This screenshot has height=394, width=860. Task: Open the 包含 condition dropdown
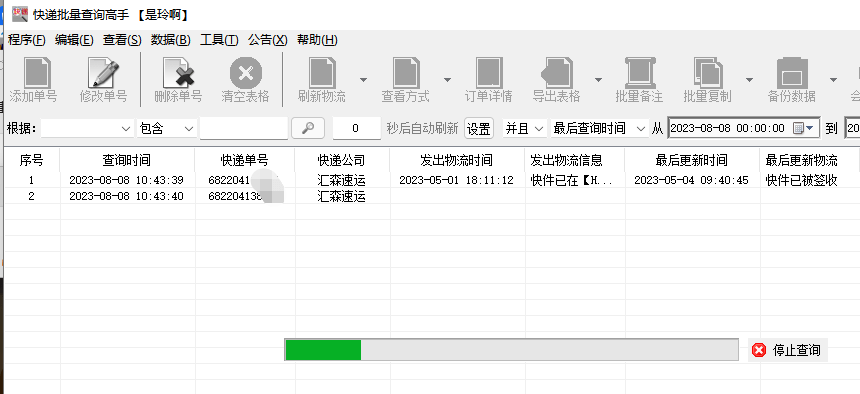pos(167,128)
